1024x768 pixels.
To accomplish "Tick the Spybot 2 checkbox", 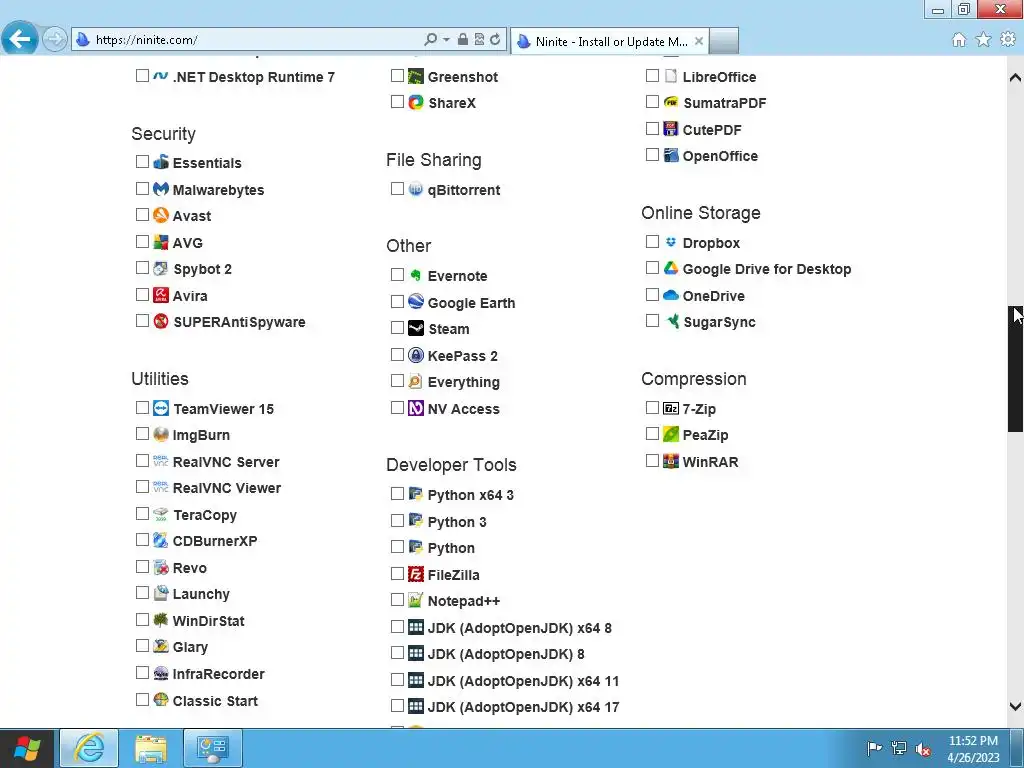I will [x=142, y=268].
